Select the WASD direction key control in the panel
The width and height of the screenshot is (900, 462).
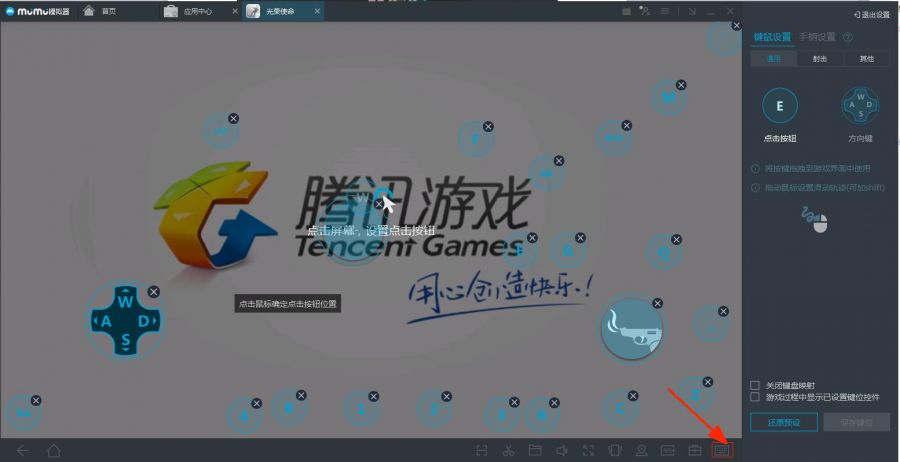point(860,106)
